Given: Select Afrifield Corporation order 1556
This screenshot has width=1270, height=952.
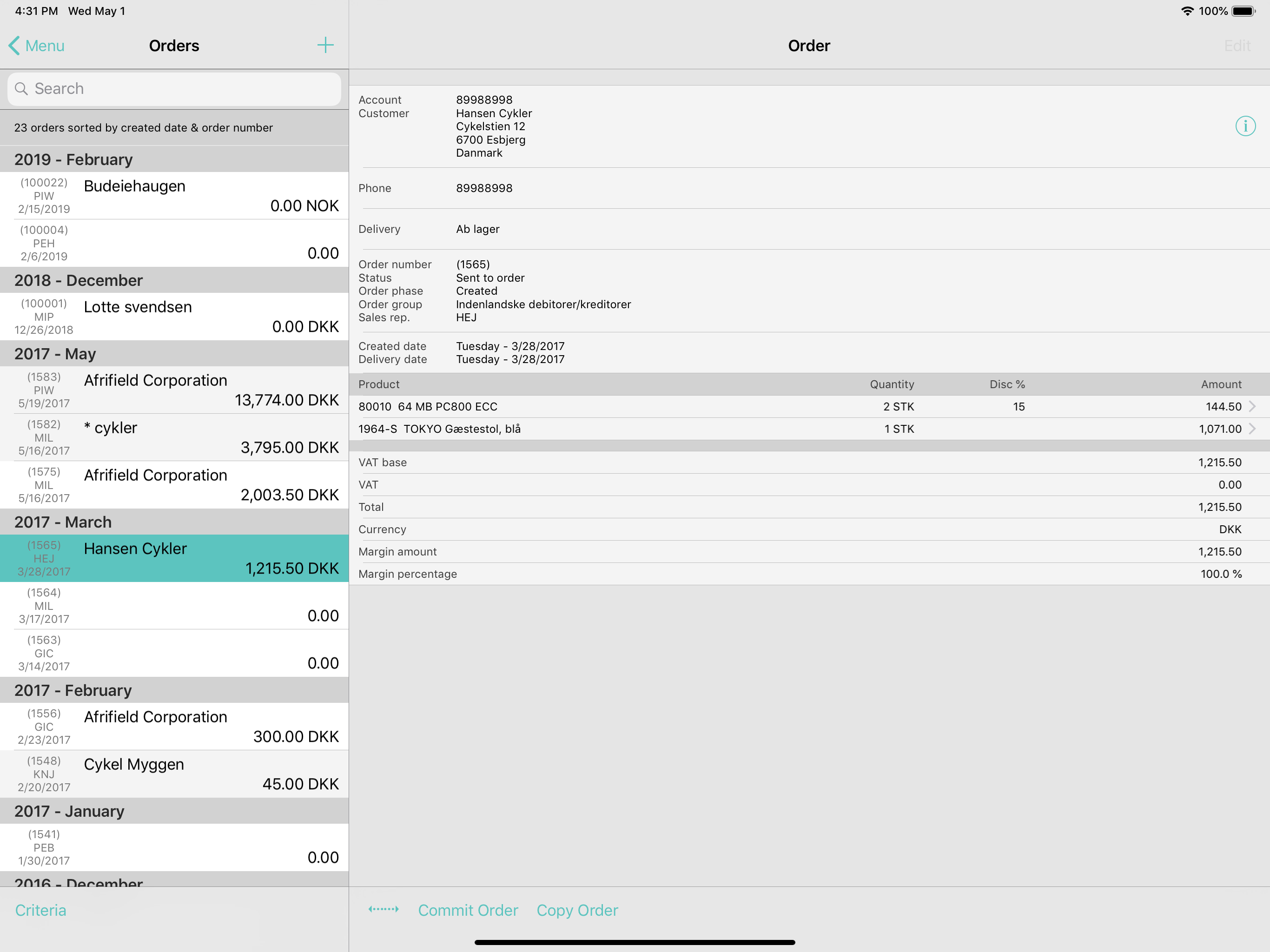Looking at the screenshot, I should (x=174, y=727).
